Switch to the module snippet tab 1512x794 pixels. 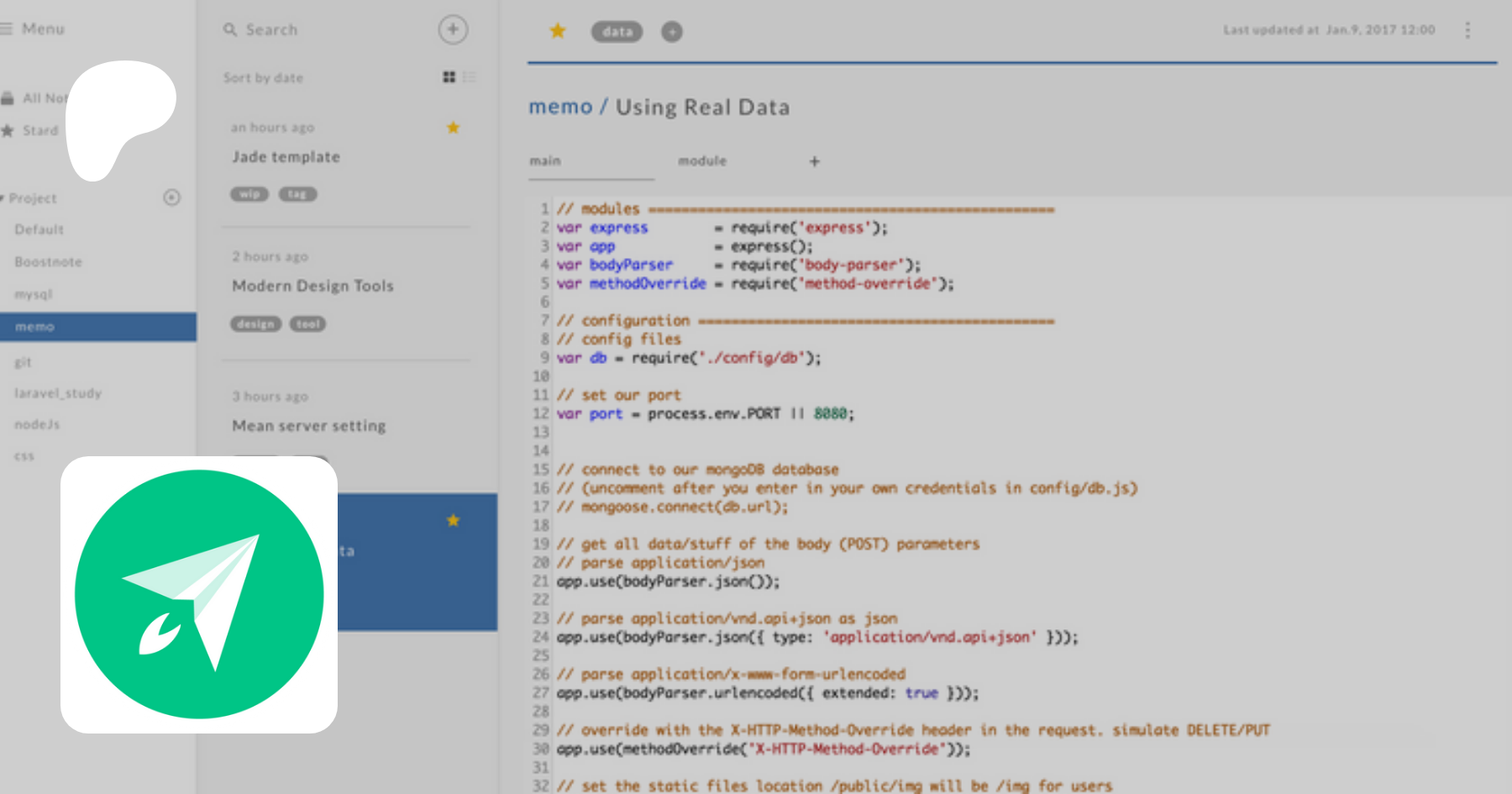(702, 160)
